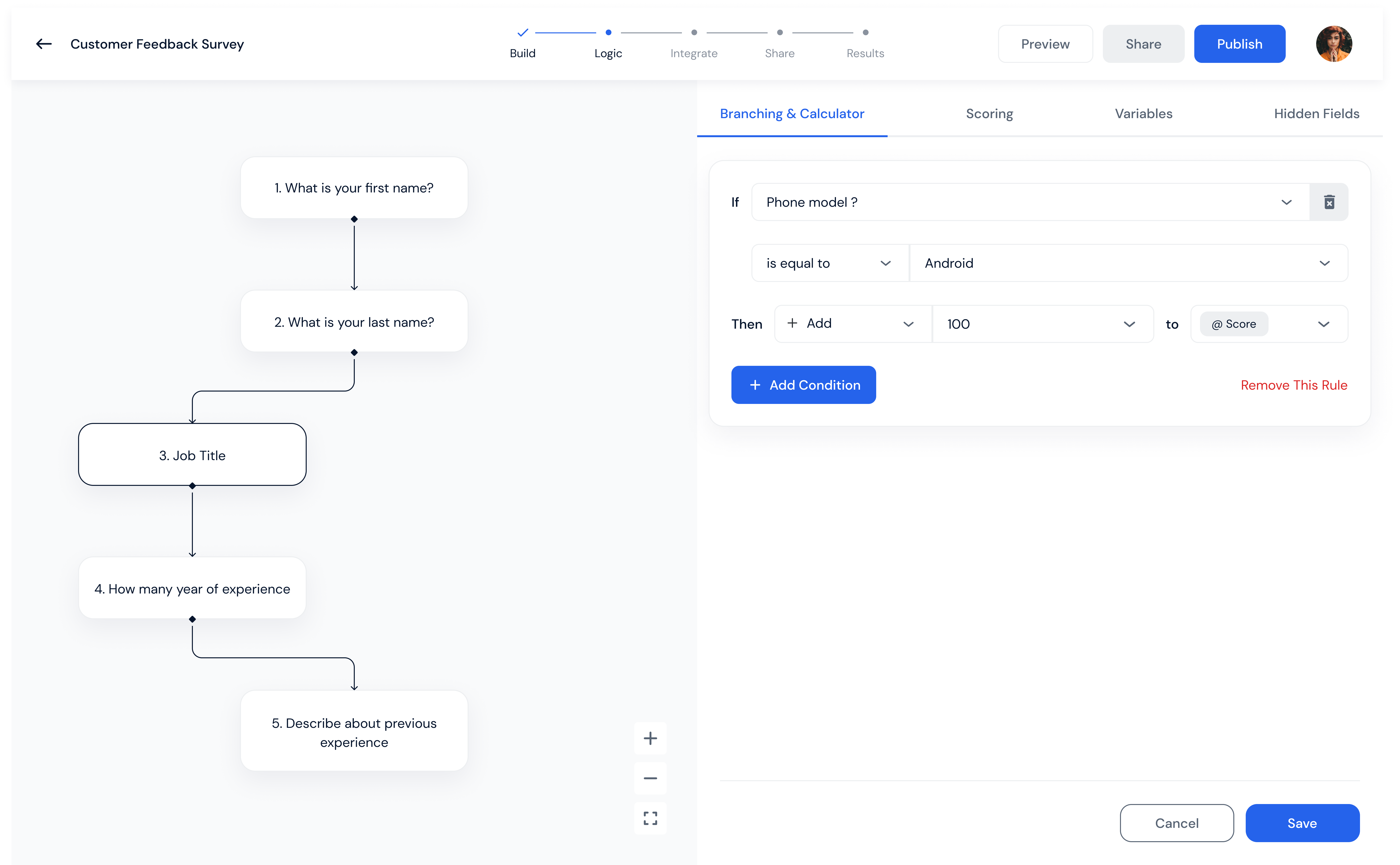This screenshot has height=865, width=1400.
Task: Click the Logic step indicator dot
Action: pyautogui.click(x=608, y=33)
